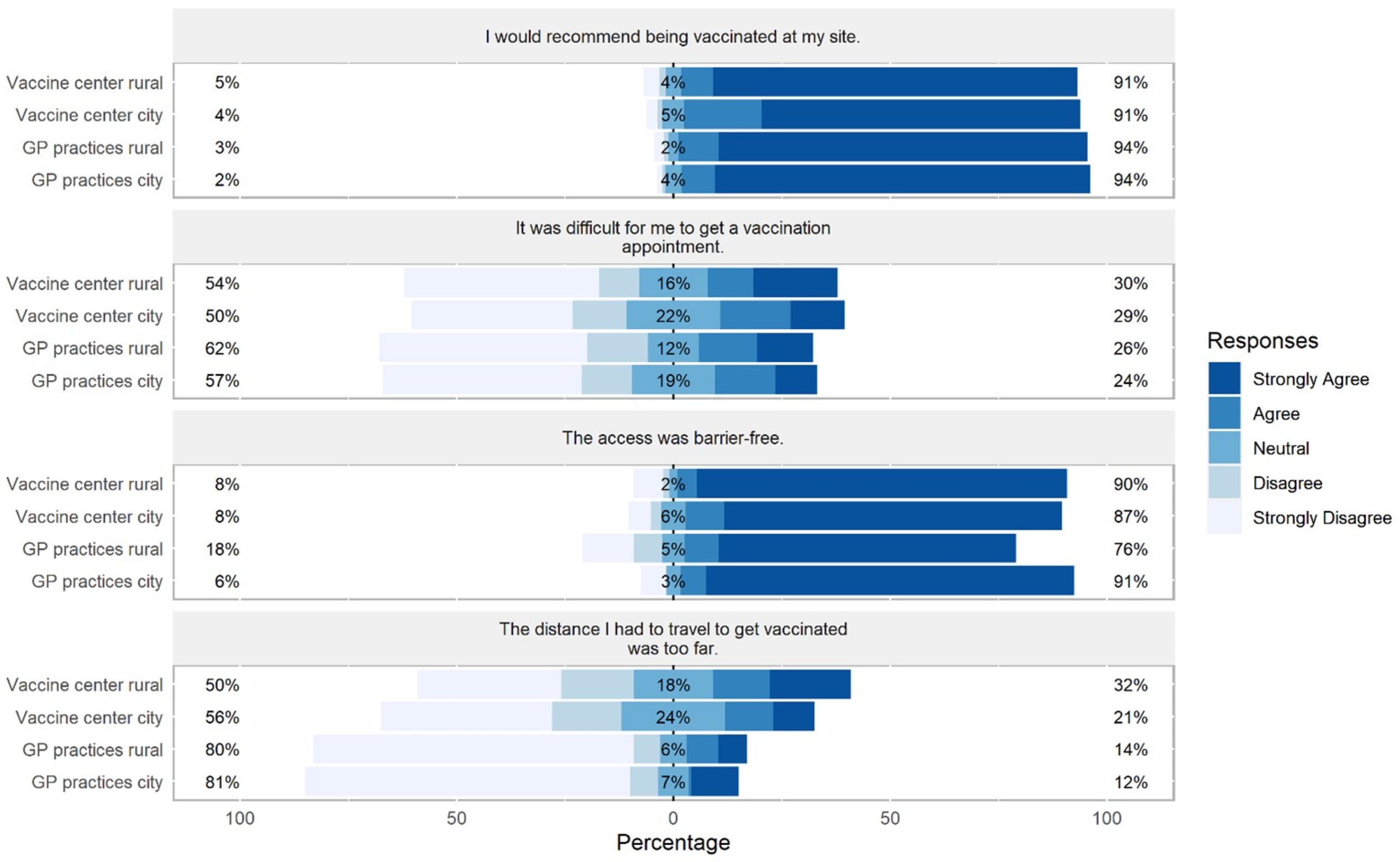The image size is (1400, 862).
Task: Click the 'difficult to get a vaccination appointment' header
Action: tap(673, 237)
